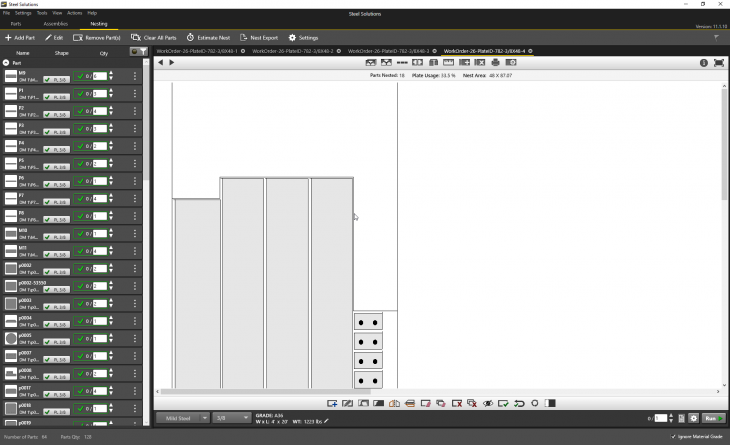Toggle the Ignore Material Grade checkbox
Viewport: 730px width, 445px height.
click(x=673, y=437)
